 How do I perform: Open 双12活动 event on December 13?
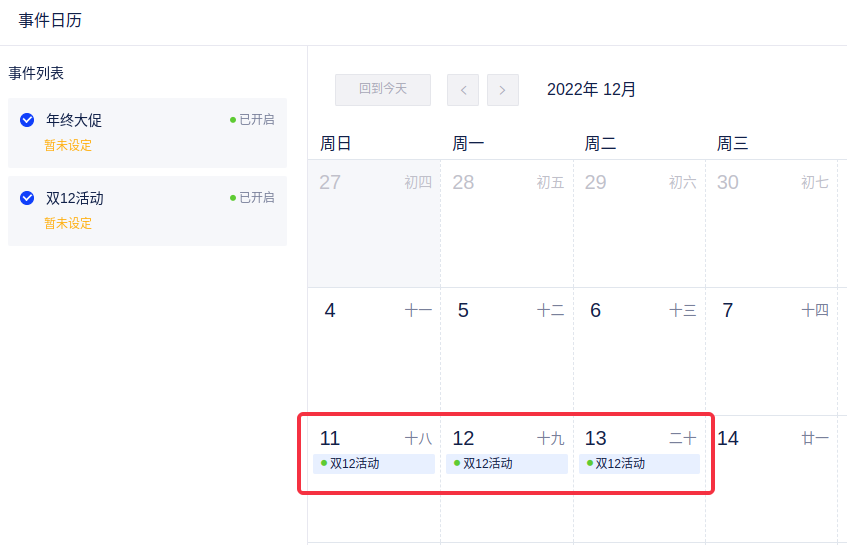[640, 464]
